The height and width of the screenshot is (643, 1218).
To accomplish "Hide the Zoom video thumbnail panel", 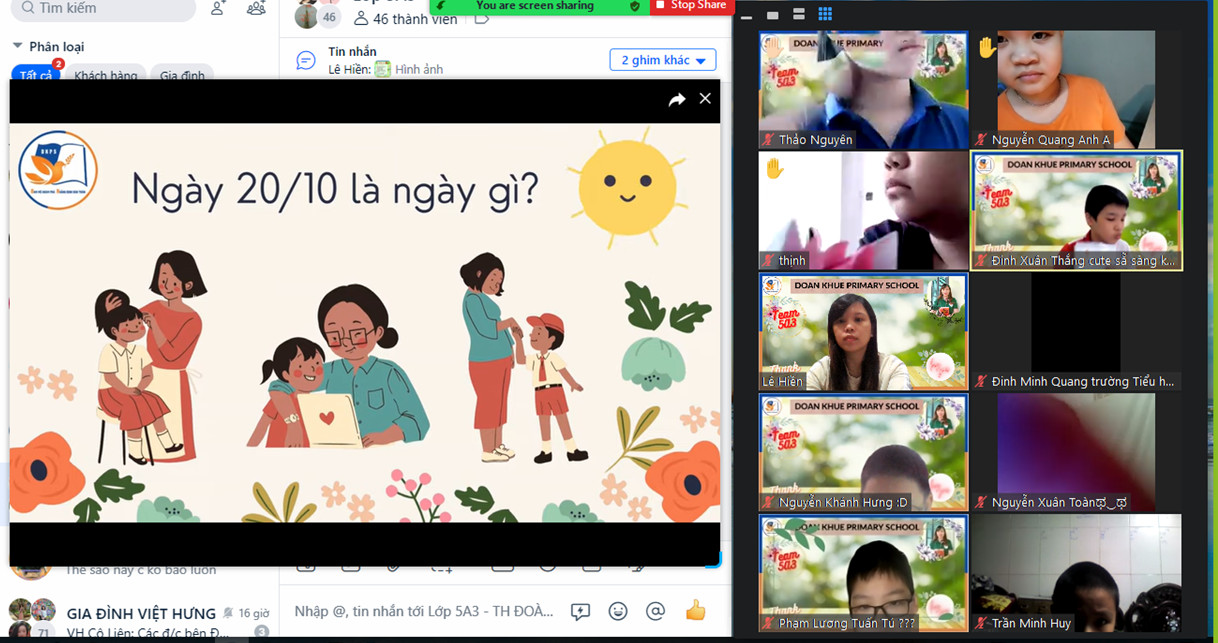I will coord(747,16).
